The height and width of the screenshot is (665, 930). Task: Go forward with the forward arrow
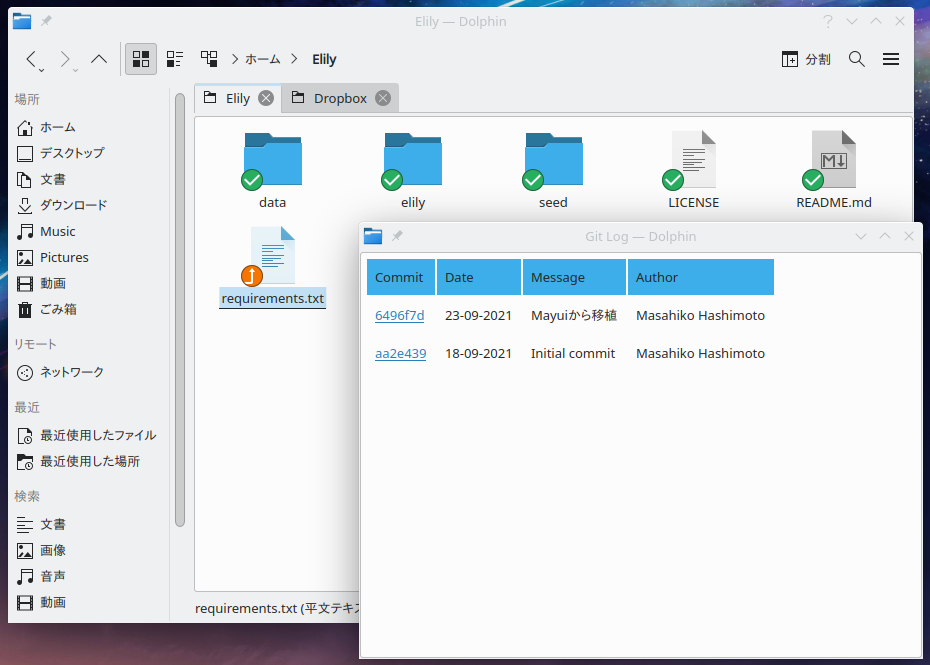pos(65,59)
